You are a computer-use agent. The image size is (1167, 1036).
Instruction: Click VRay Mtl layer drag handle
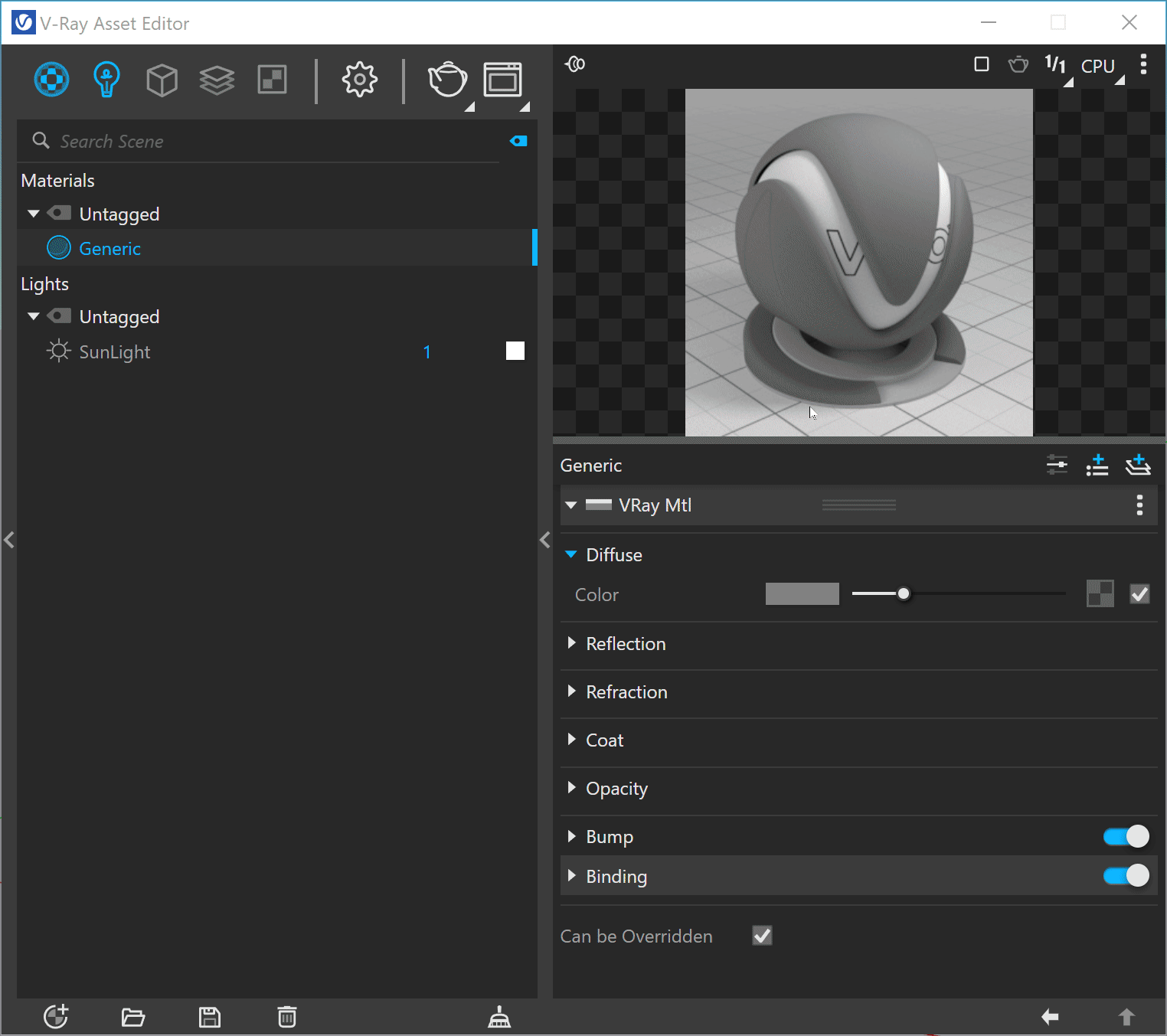click(859, 505)
